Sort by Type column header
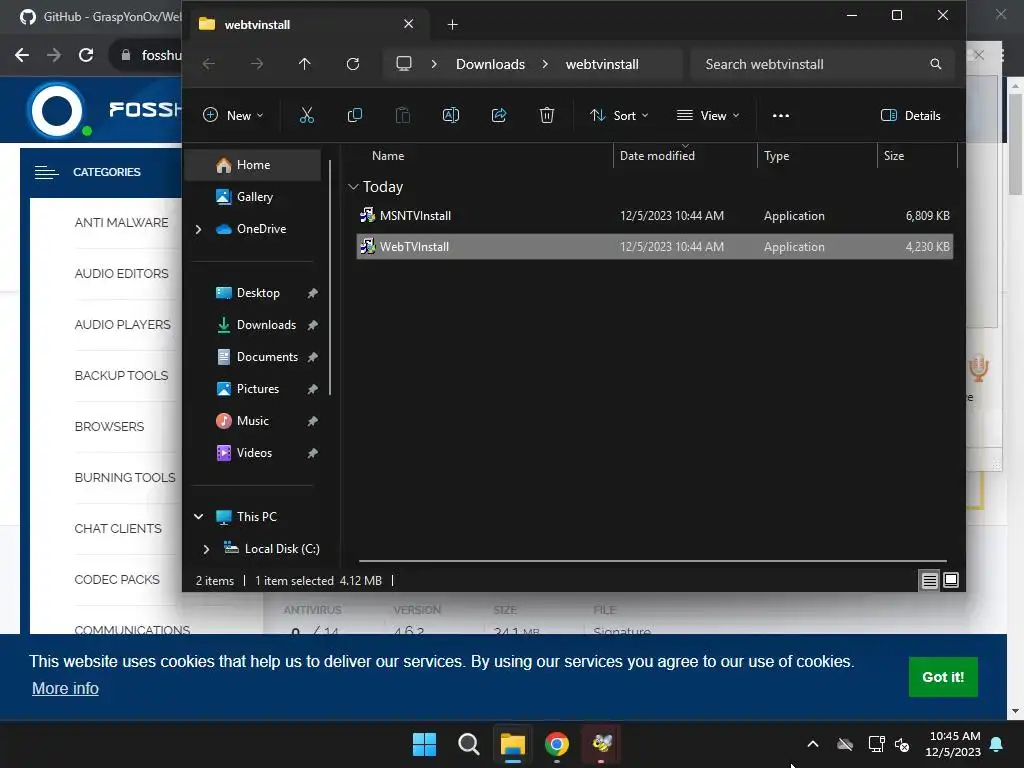Viewport: 1024px width, 768px height. click(x=776, y=156)
